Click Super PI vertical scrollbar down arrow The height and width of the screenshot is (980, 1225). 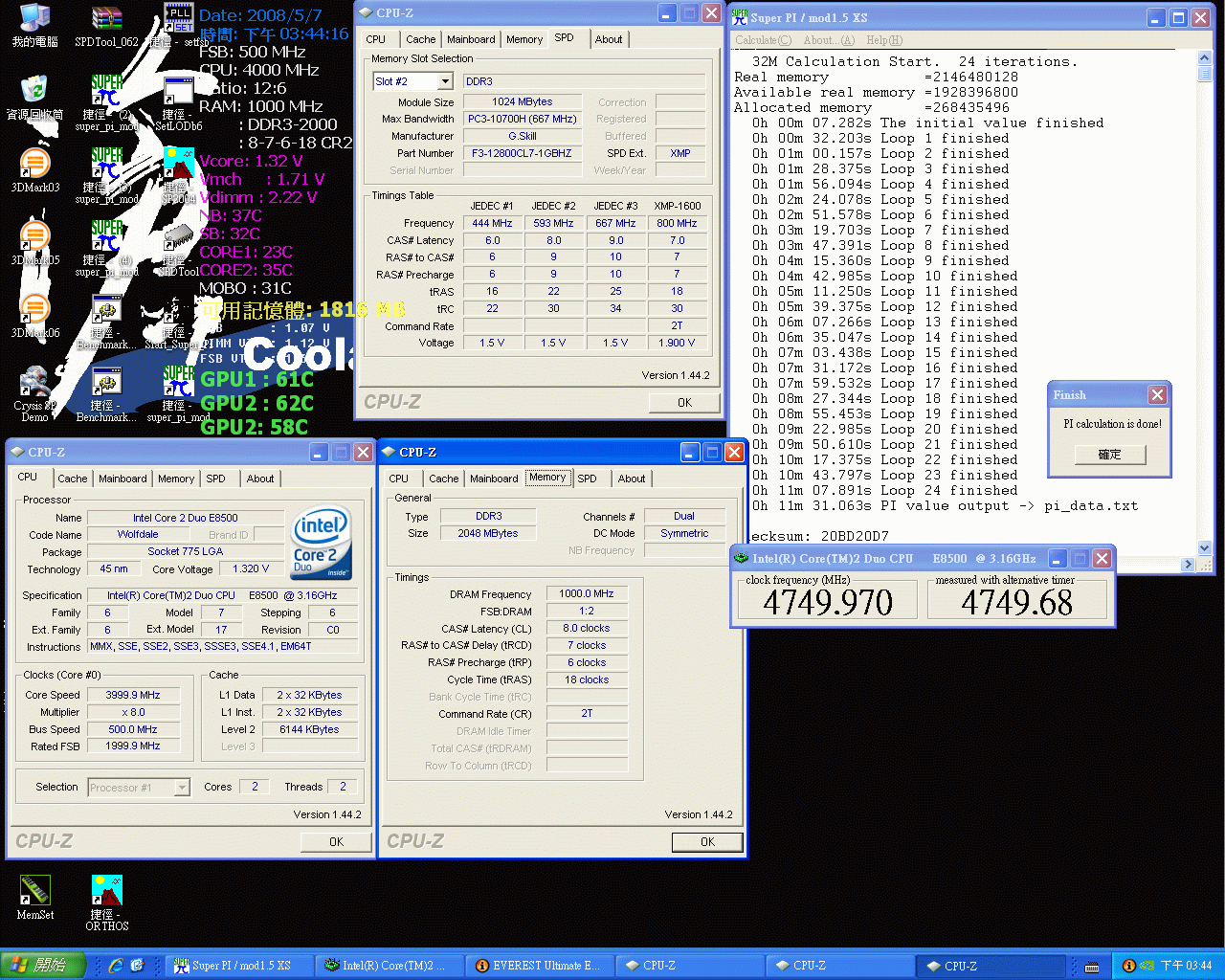(1204, 548)
